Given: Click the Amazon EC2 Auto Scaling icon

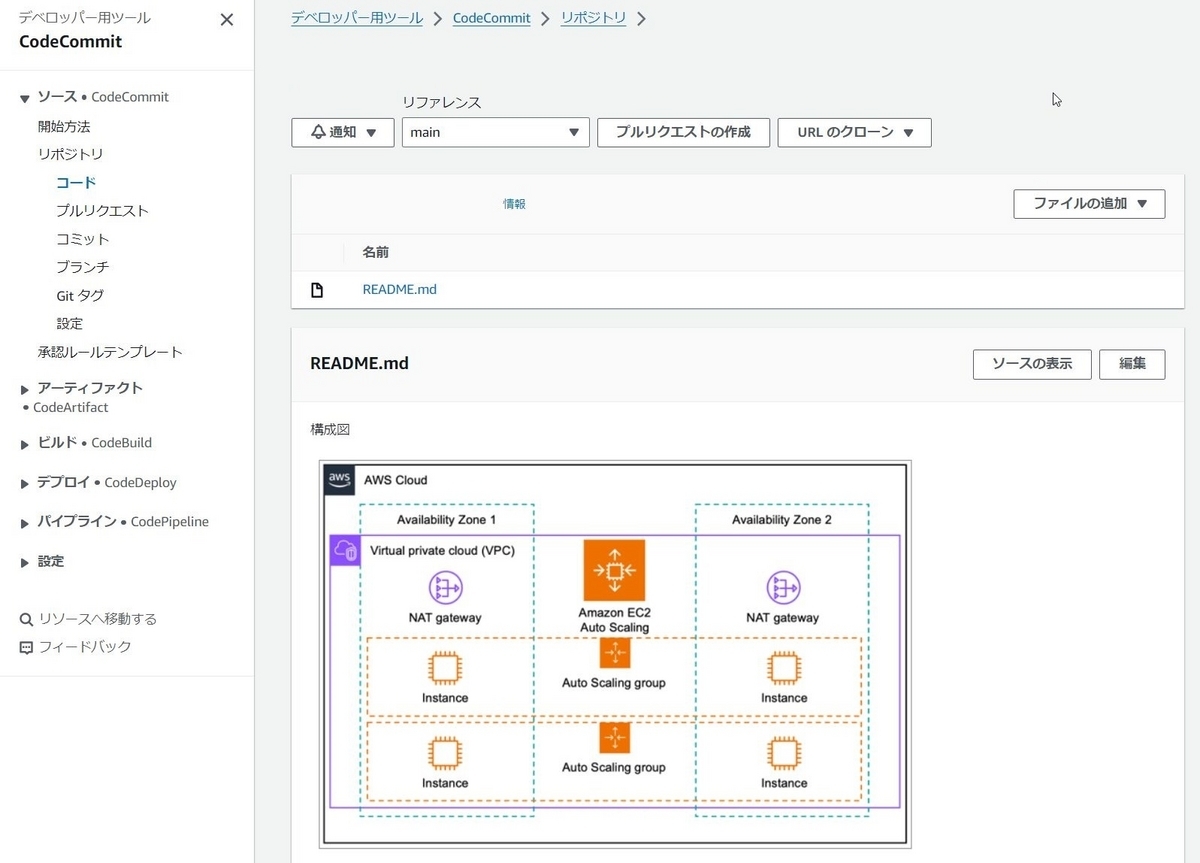Looking at the screenshot, I should coord(614,570).
